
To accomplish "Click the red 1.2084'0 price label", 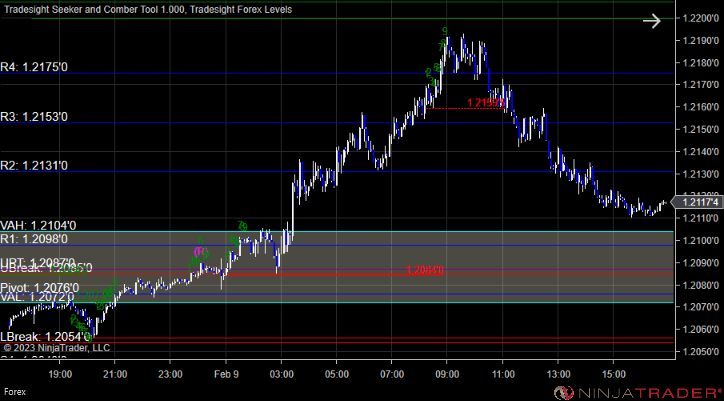I will (x=425, y=270).
